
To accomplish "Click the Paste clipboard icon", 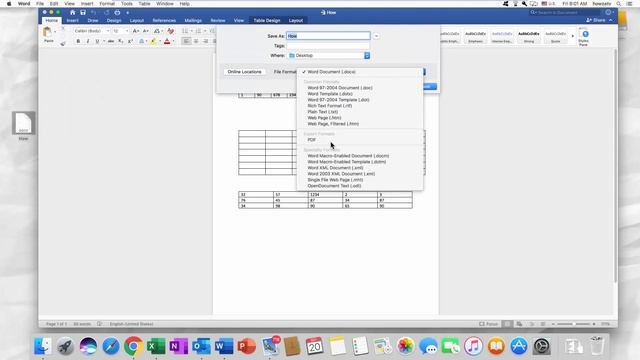I will coord(48,33).
